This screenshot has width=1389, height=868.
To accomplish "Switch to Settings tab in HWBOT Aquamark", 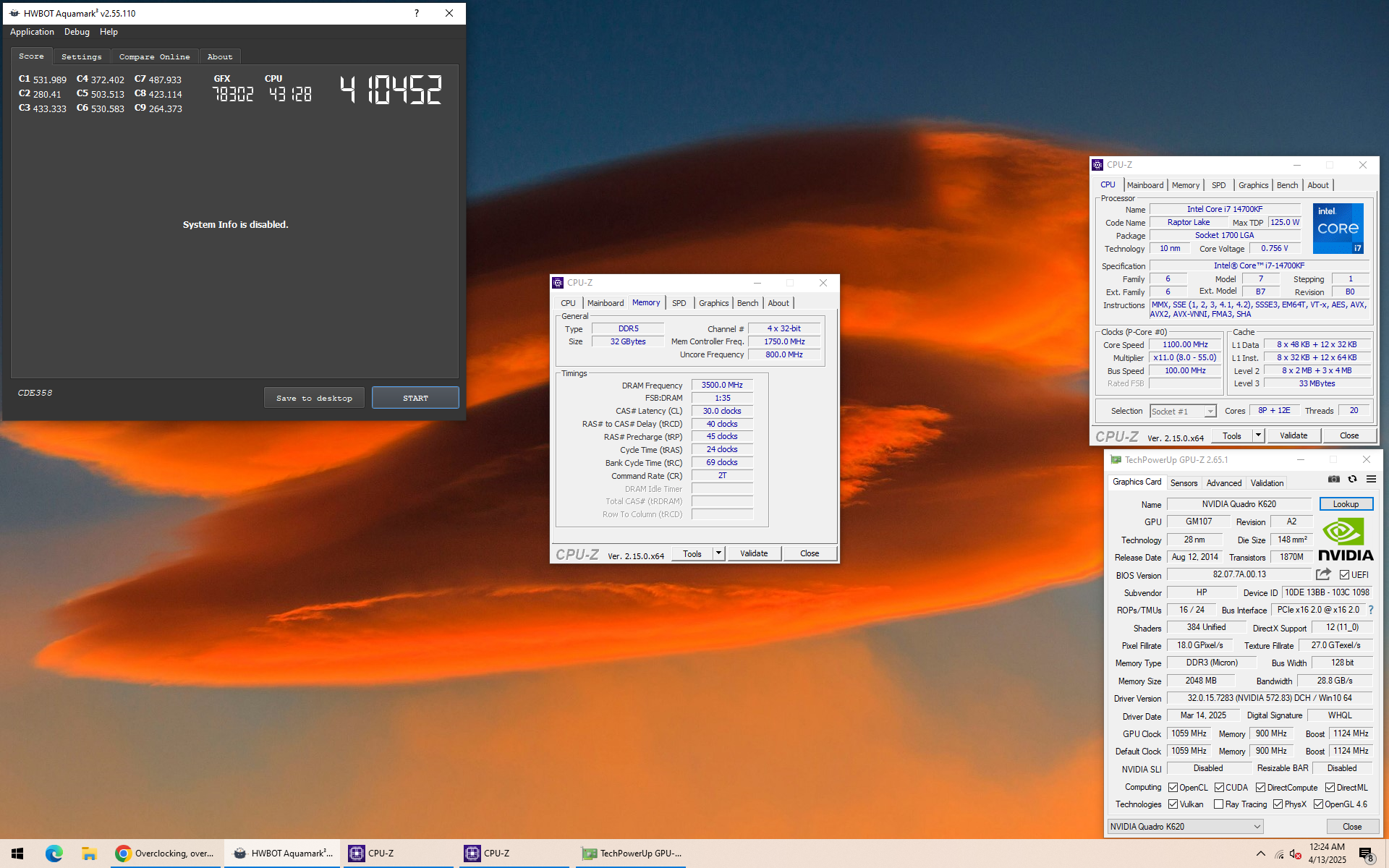I will click(x=81, y=56).
